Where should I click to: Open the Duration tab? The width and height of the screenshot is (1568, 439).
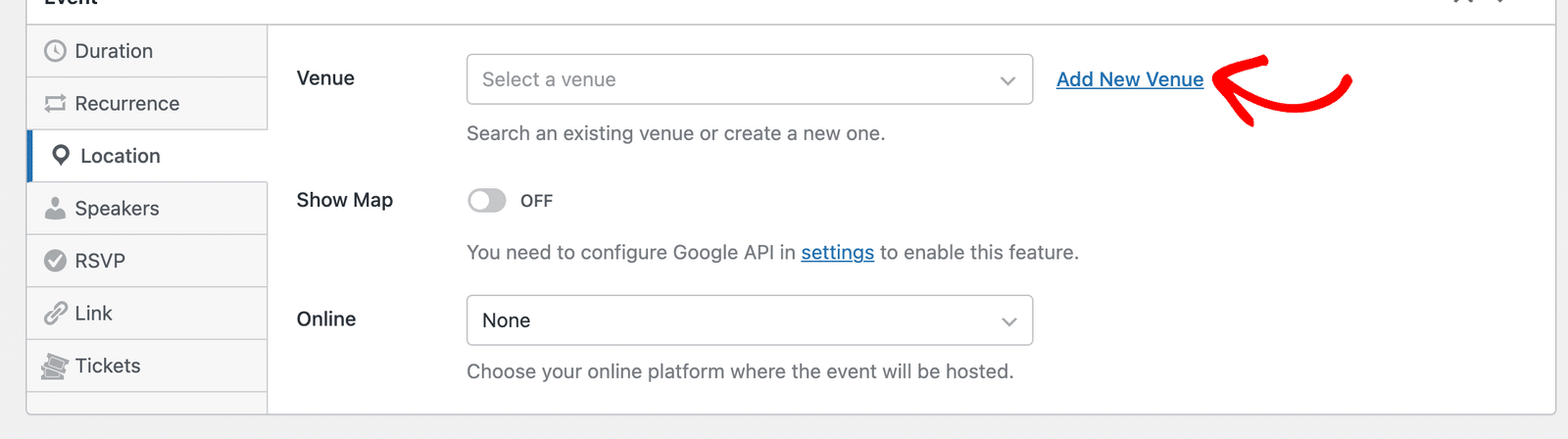click(147, 51)
